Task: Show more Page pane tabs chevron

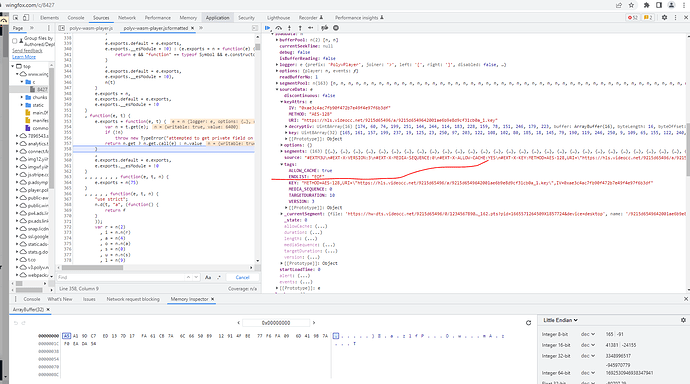Action: pos(32,28)
